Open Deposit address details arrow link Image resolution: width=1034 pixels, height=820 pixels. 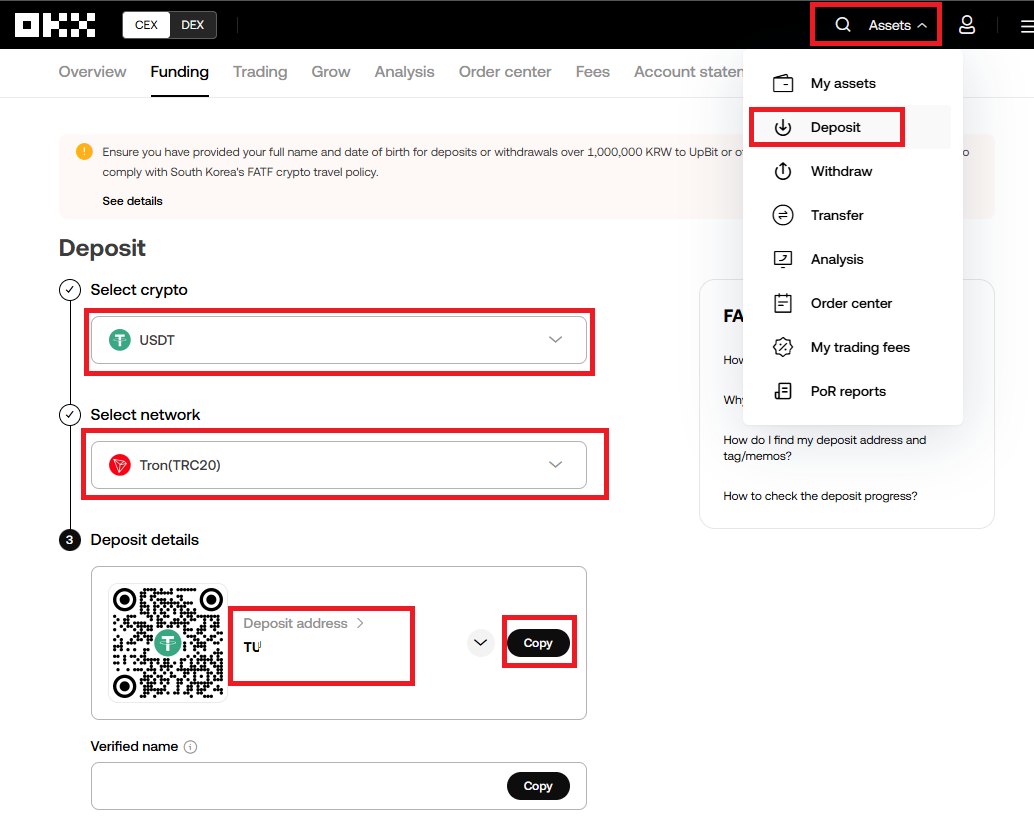click(x=303, y=623)
